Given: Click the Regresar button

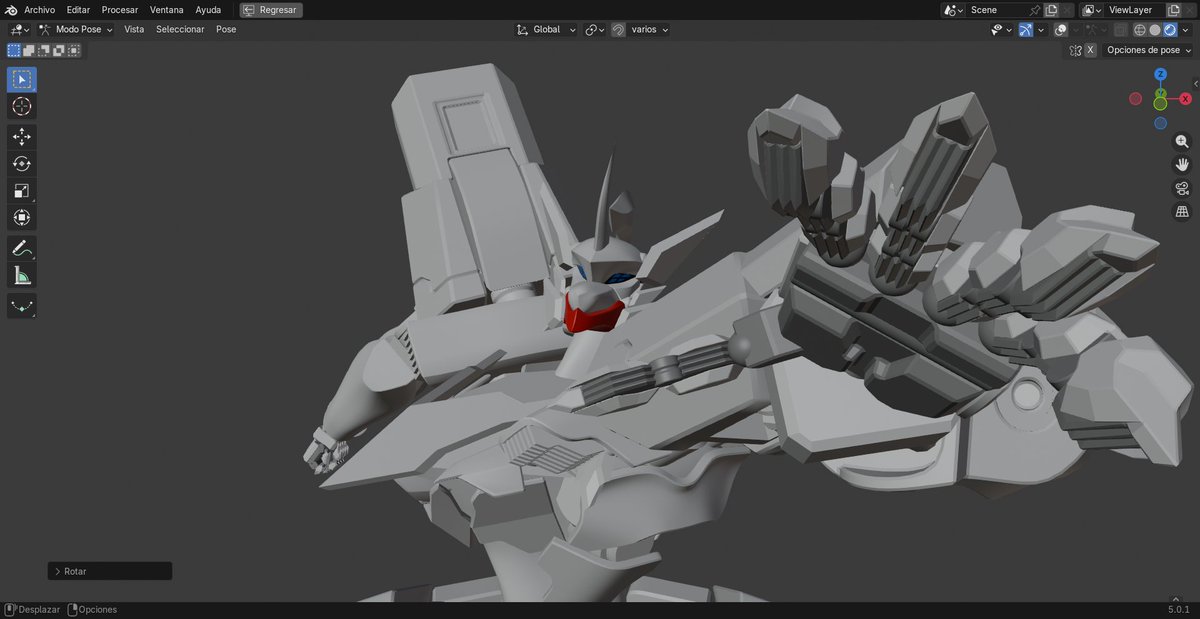Looking at the screenshot, I should [271, 9].
